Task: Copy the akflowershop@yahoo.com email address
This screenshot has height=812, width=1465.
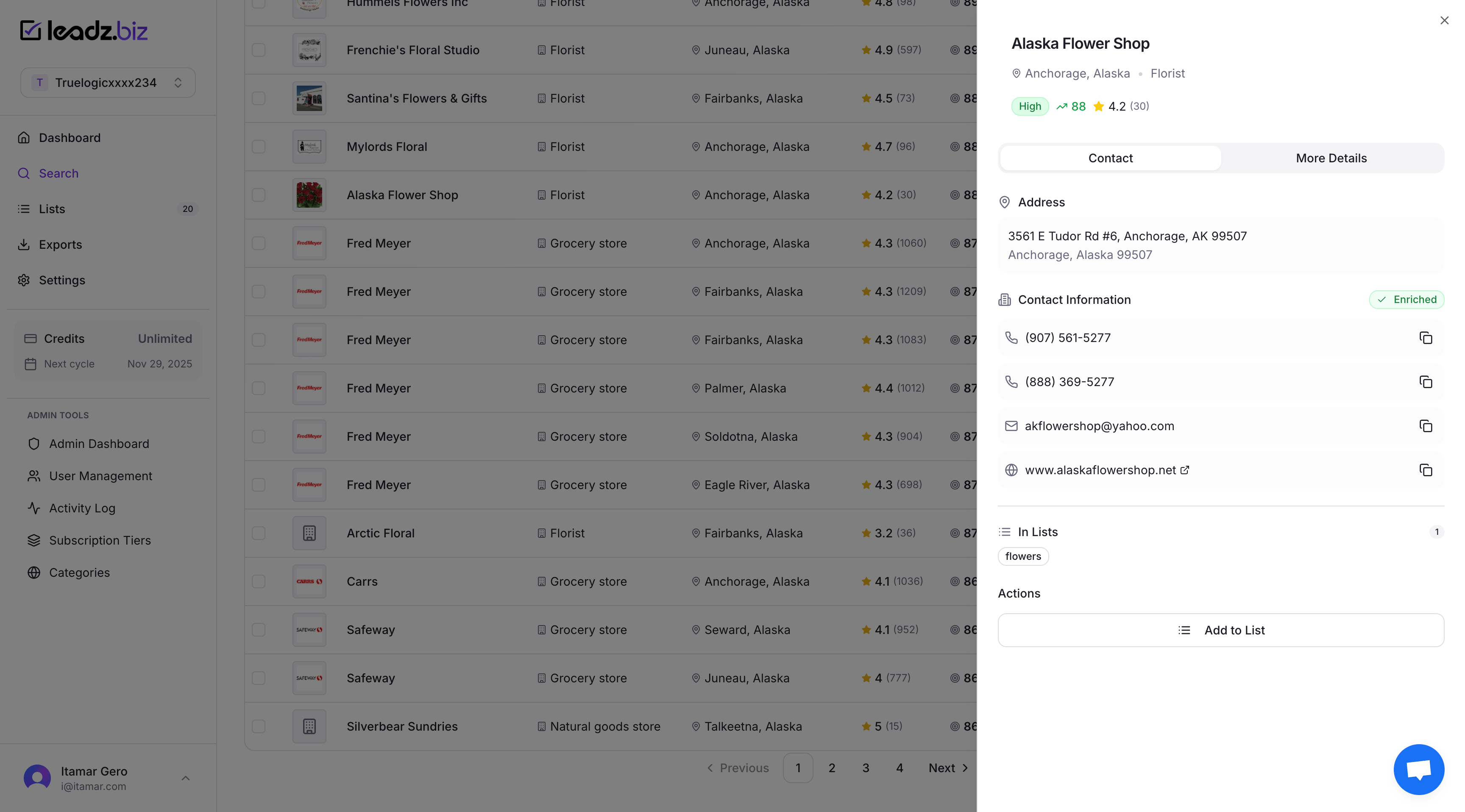Action: click(1425, 426)
